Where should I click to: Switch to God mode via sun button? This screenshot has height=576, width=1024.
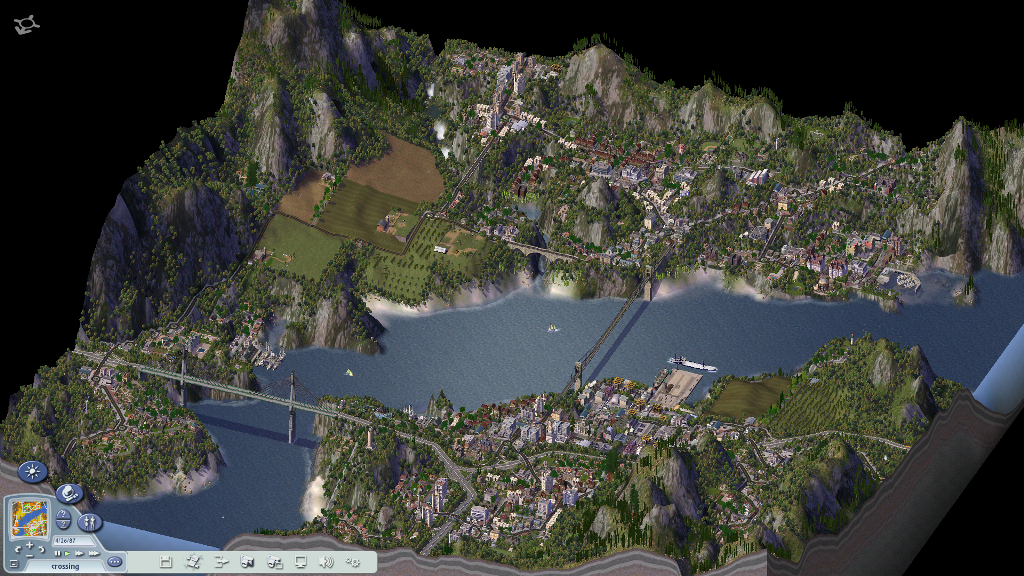pos(32,472)
